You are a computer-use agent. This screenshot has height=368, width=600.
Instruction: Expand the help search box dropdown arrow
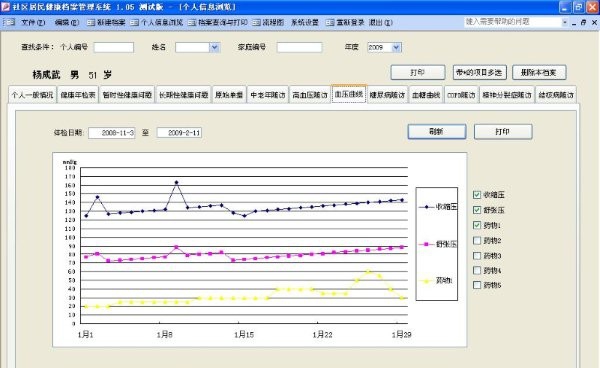[x=565, y=22]
